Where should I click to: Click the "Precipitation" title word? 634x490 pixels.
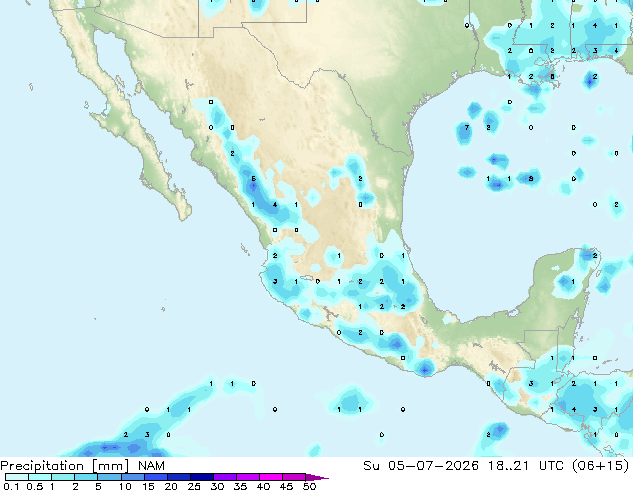click(42, 466)
